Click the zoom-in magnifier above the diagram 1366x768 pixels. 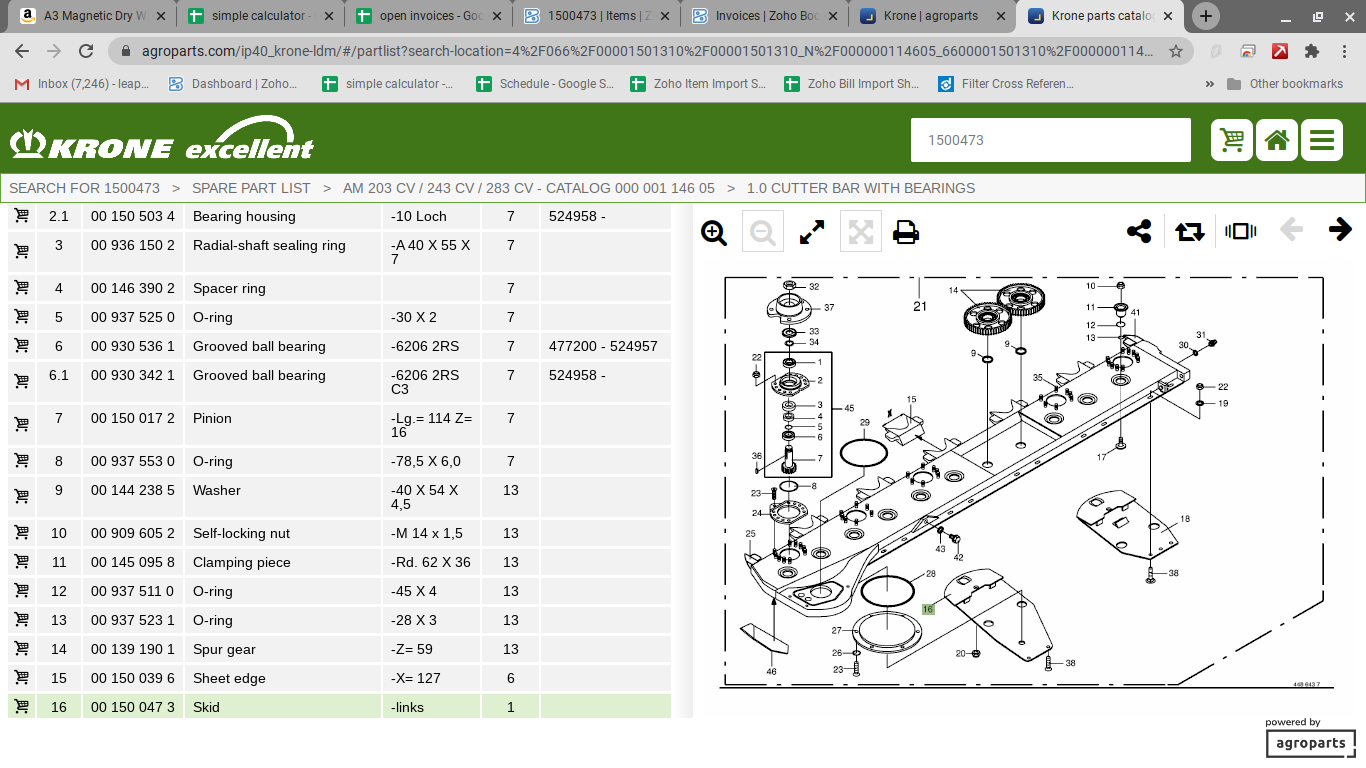coord(714,232)
